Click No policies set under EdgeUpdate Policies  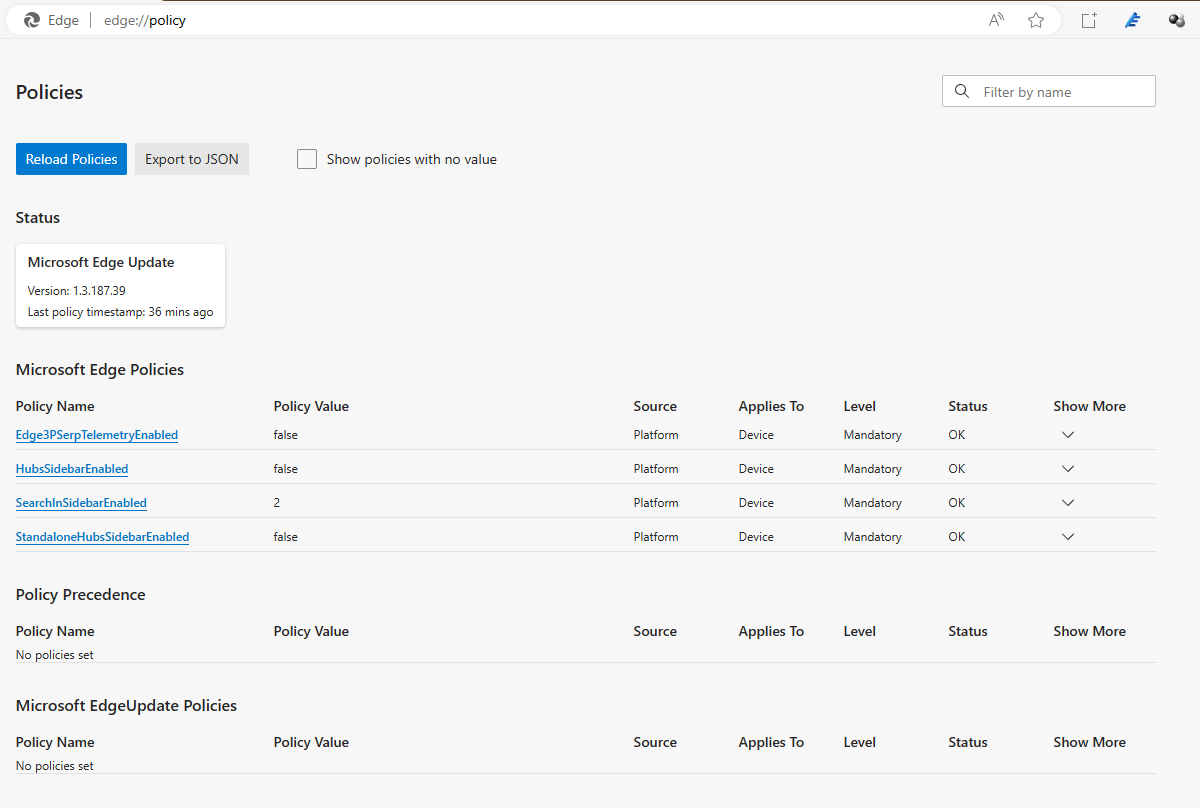pos(55,766)
